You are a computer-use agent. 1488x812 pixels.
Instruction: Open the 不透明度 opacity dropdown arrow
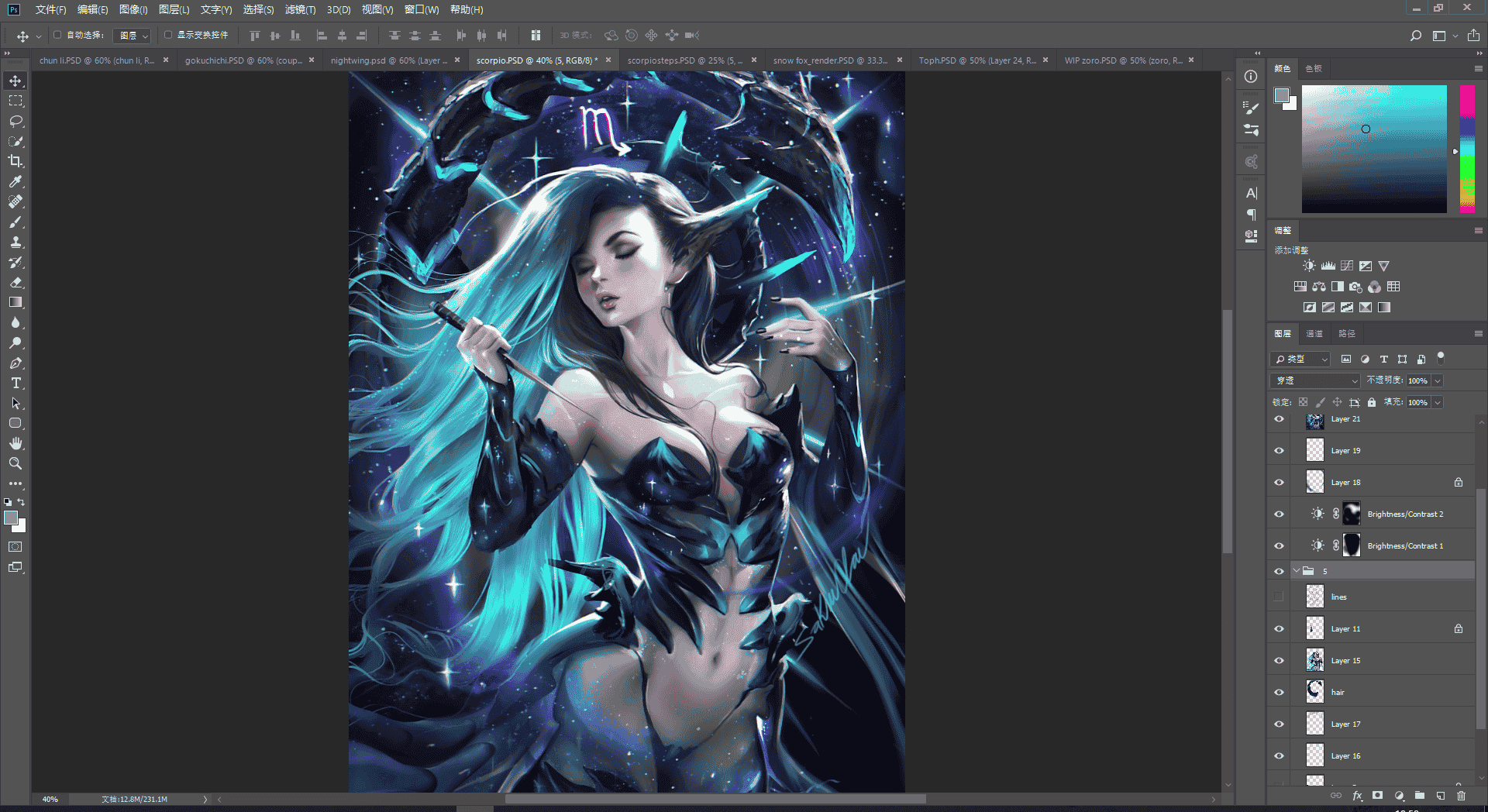1438,380
